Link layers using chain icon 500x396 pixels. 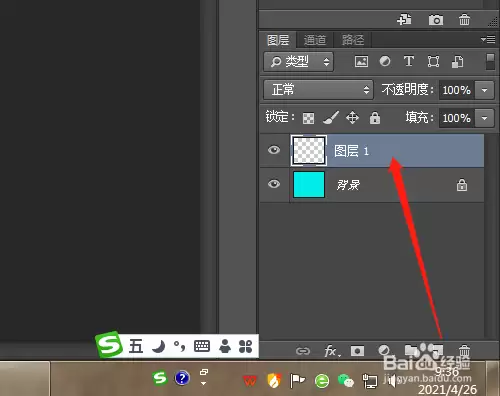tap(303, 351)
